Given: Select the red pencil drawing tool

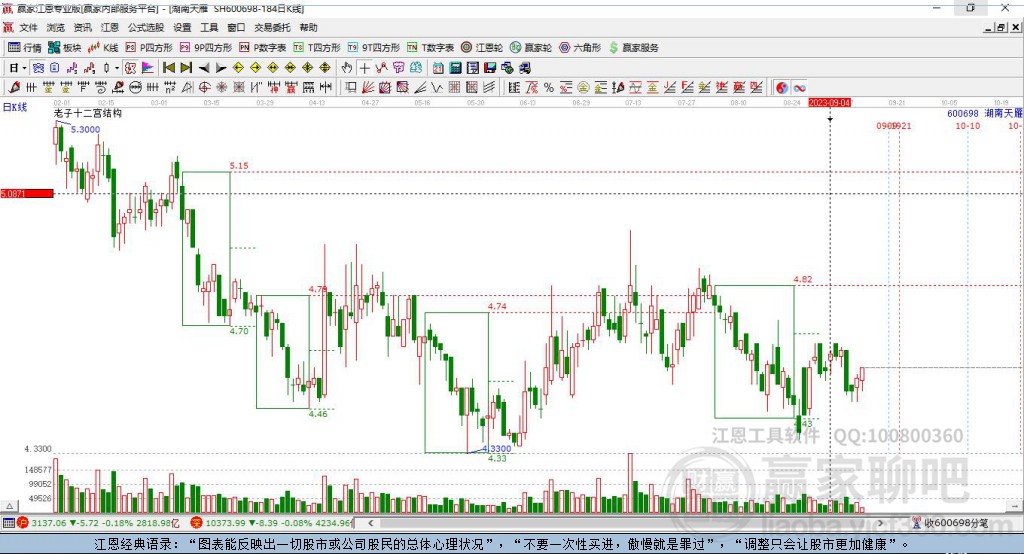Looking at the screenshot, I should pyautogui.click(x=14, y=87).
